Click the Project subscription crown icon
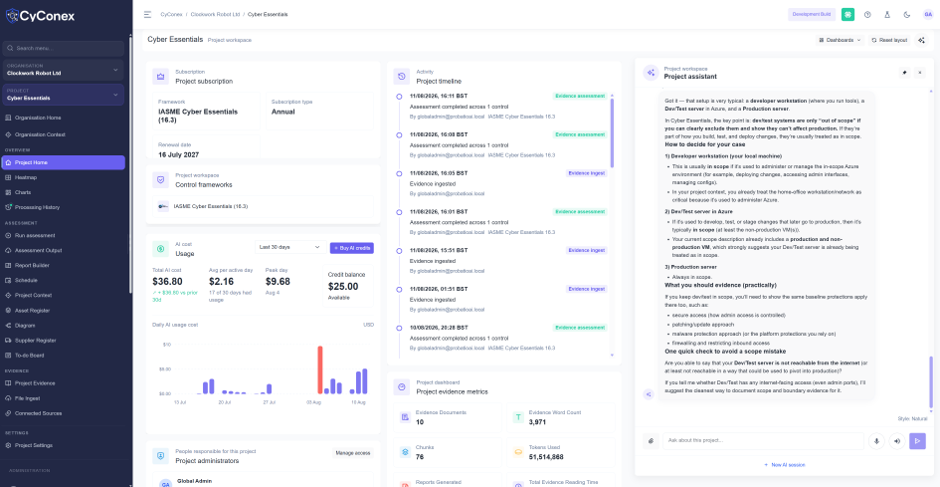The width and height of the screenshot is (940, 487). pos(161,76)
